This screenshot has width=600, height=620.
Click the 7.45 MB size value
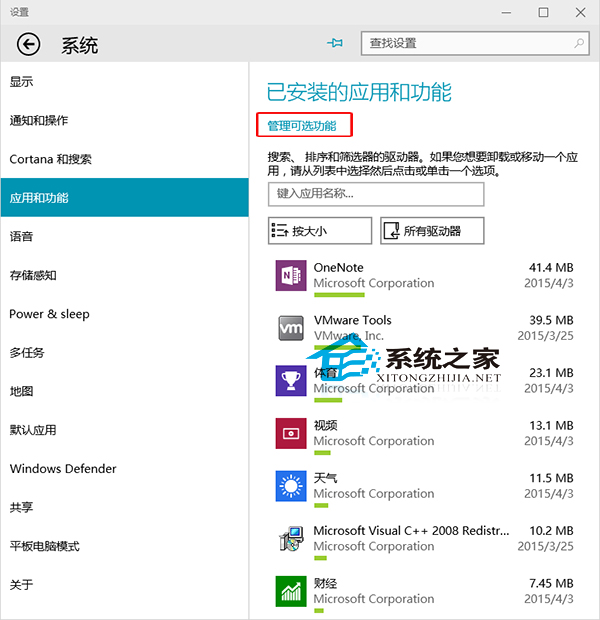(x=551, y=583)
